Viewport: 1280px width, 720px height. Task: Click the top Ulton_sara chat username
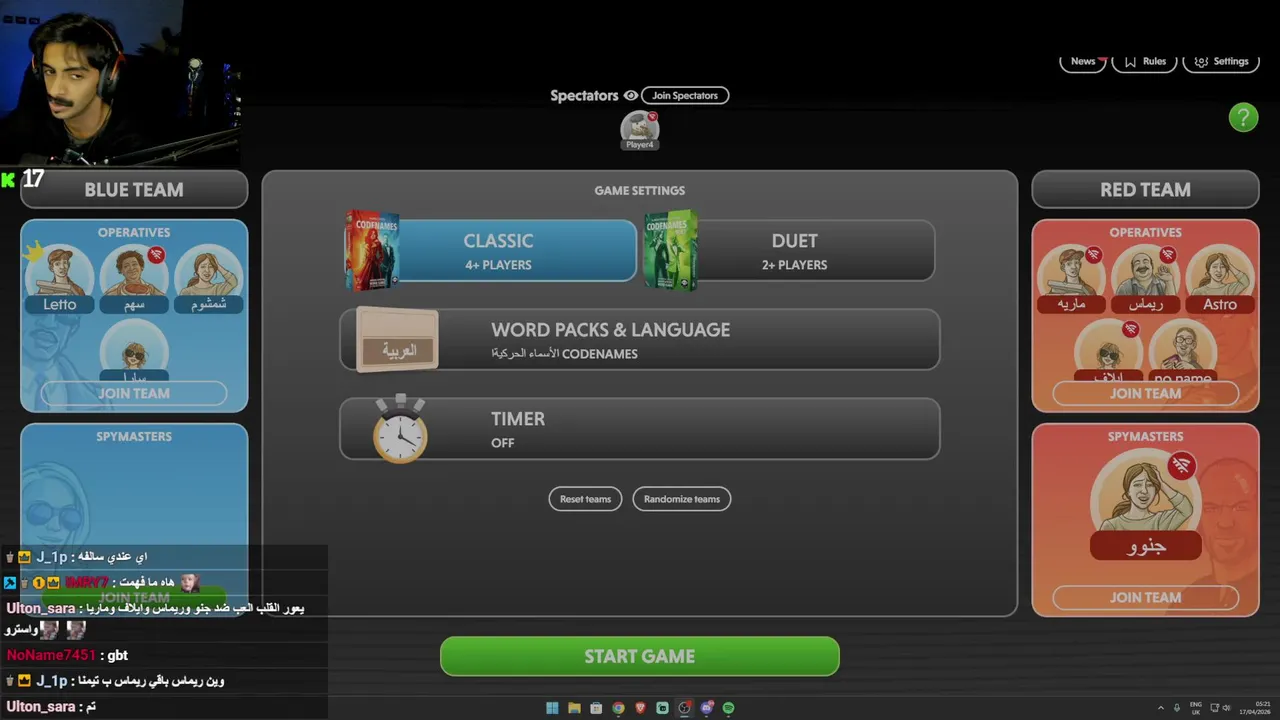coord(41,608)
